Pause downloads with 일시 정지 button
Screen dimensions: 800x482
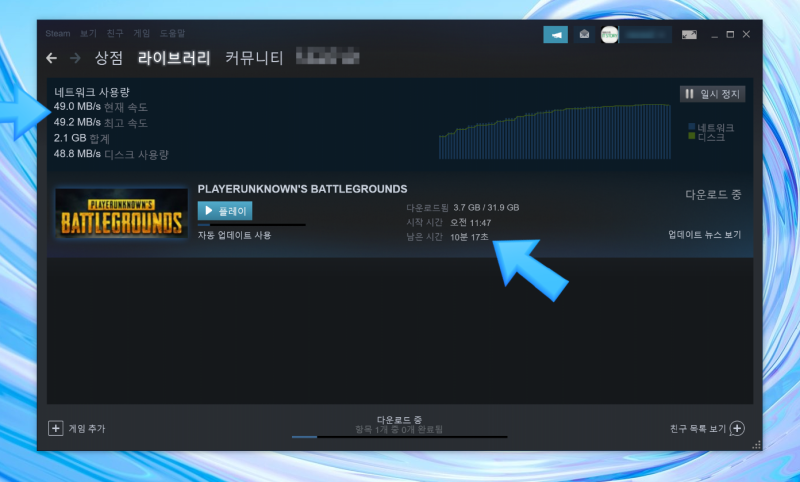[712, 94]
